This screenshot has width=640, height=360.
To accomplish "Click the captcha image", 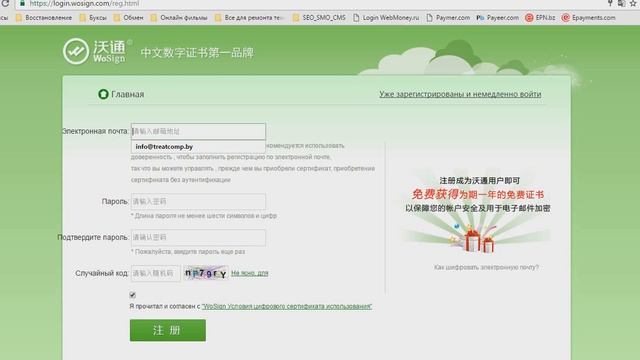I will [206, 273].
